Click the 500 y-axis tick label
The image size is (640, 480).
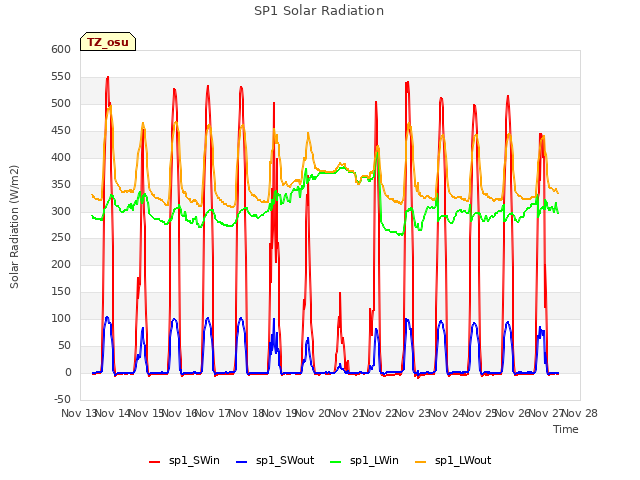(61, 103)
